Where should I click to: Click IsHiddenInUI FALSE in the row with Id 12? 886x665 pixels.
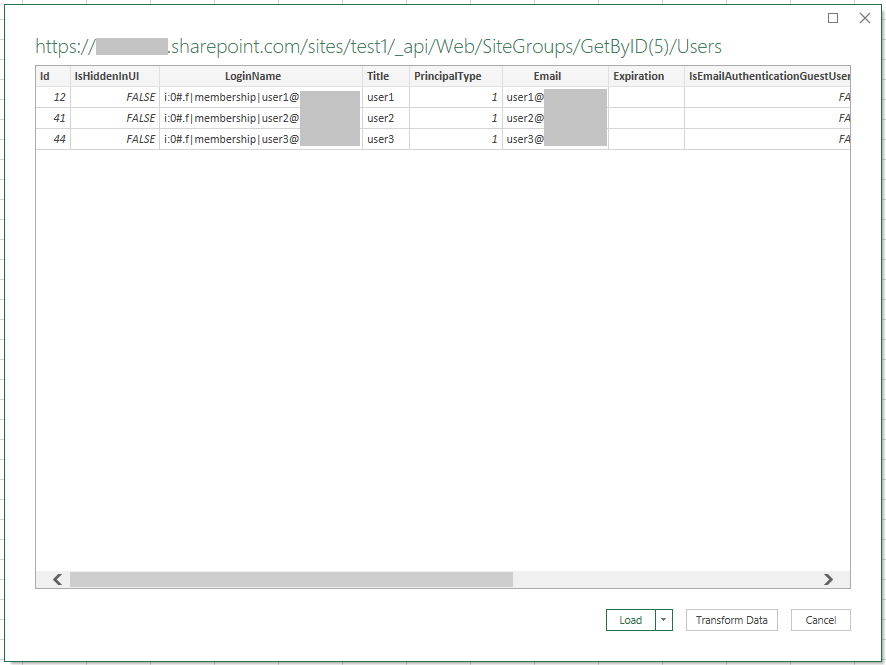[x=115, y=97]
